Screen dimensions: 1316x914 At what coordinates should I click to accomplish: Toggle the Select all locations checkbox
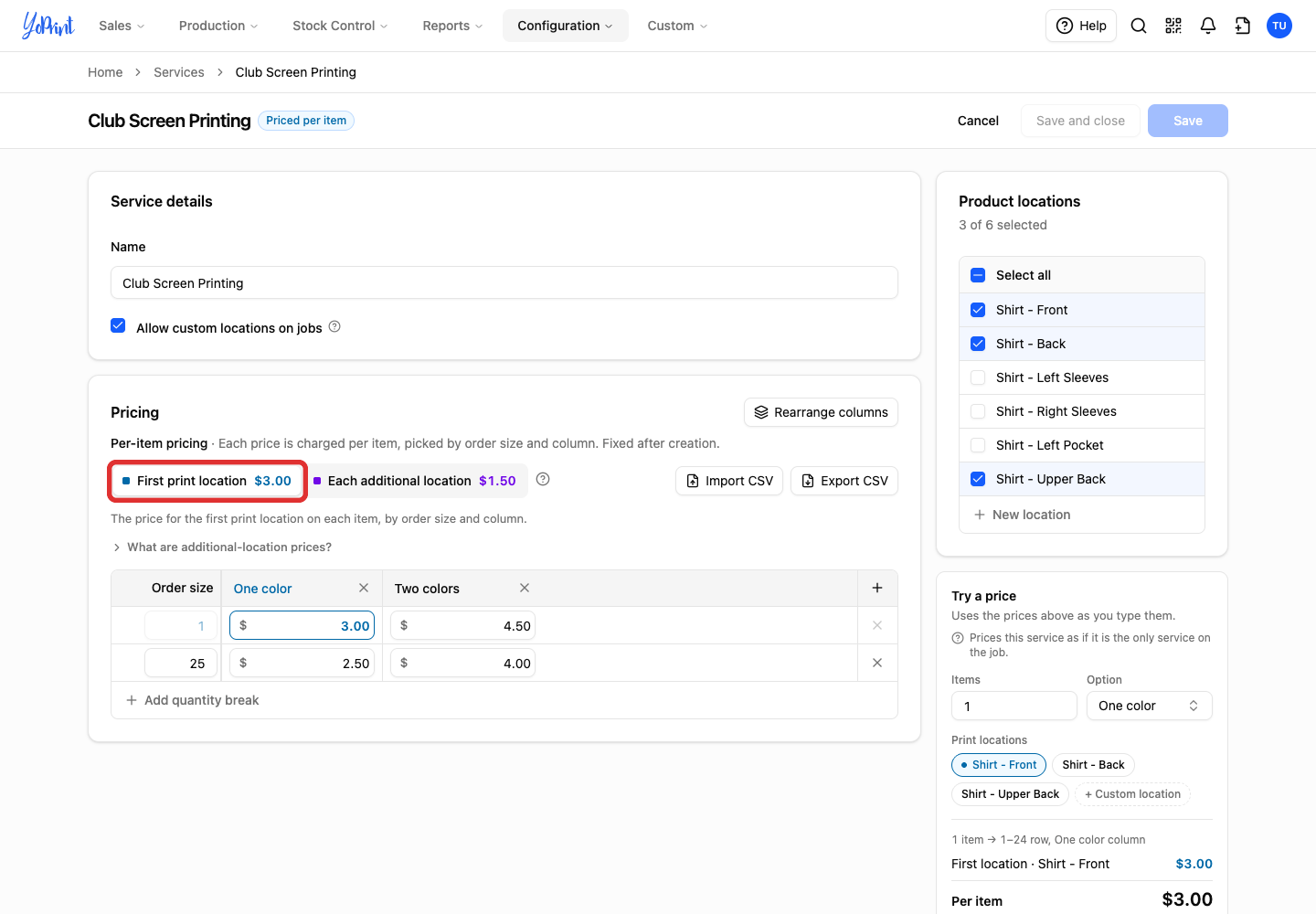pos(978,275)
